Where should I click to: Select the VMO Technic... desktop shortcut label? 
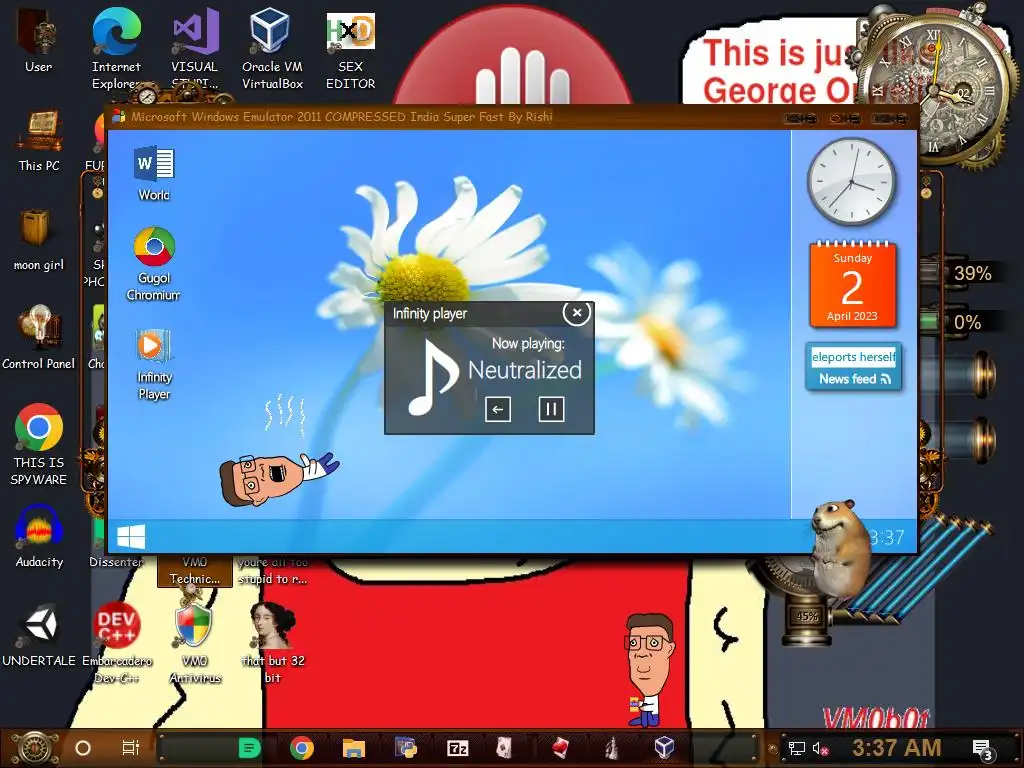click(195, 571)
